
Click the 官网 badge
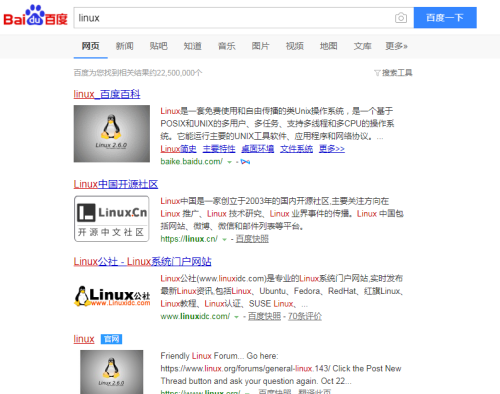(111, 339)
